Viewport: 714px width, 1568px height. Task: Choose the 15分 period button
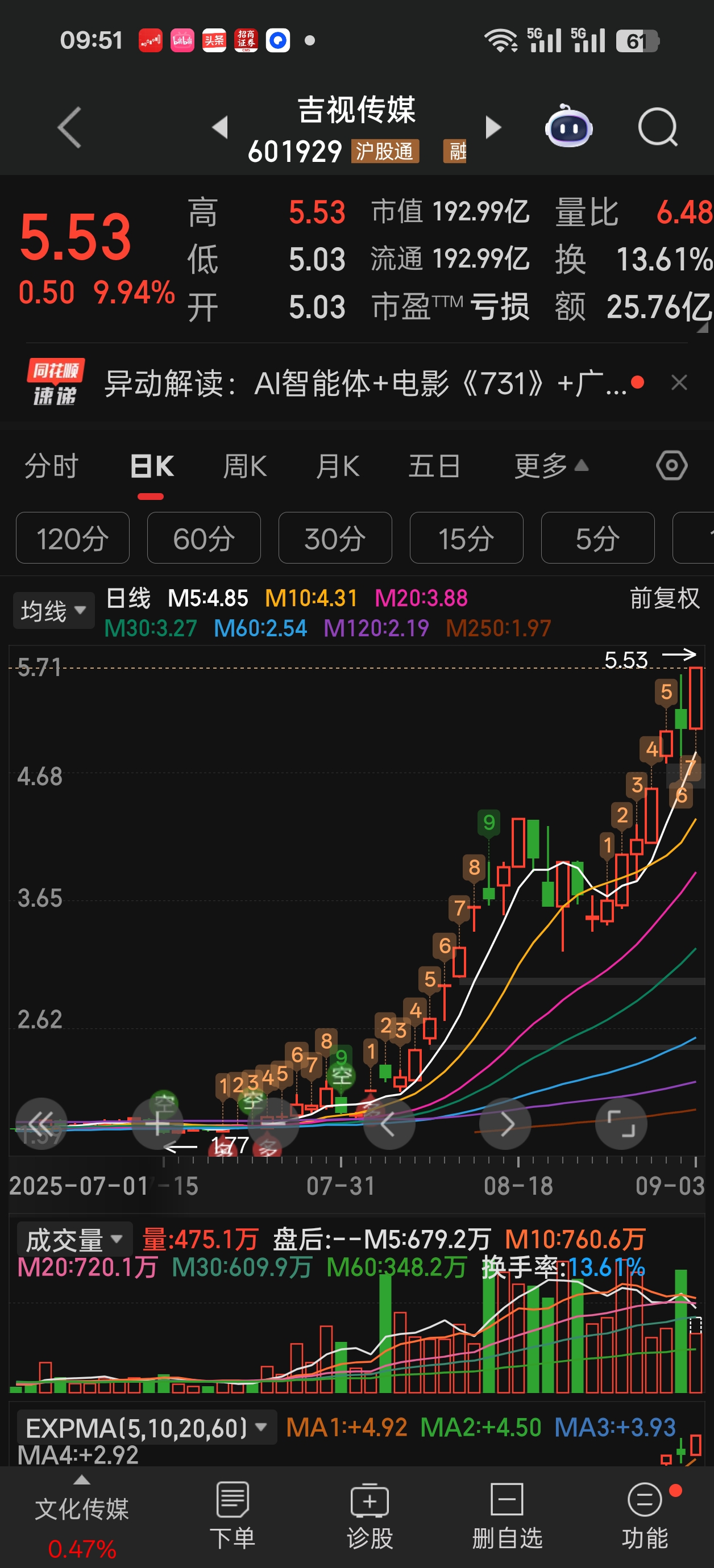467,538
